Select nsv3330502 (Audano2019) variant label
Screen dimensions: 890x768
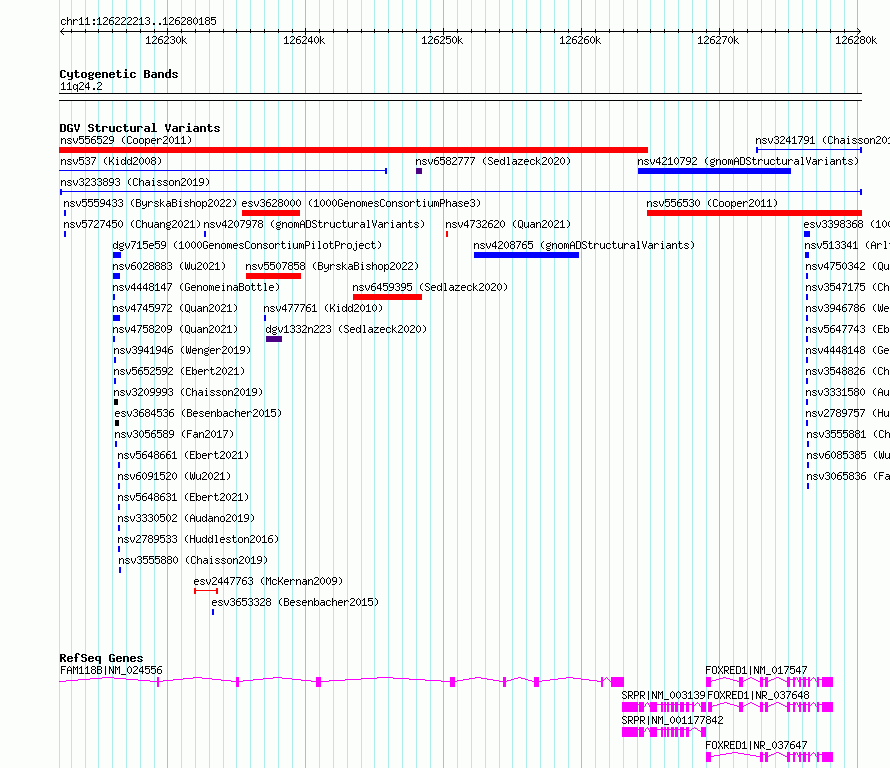tap(186, 518)
